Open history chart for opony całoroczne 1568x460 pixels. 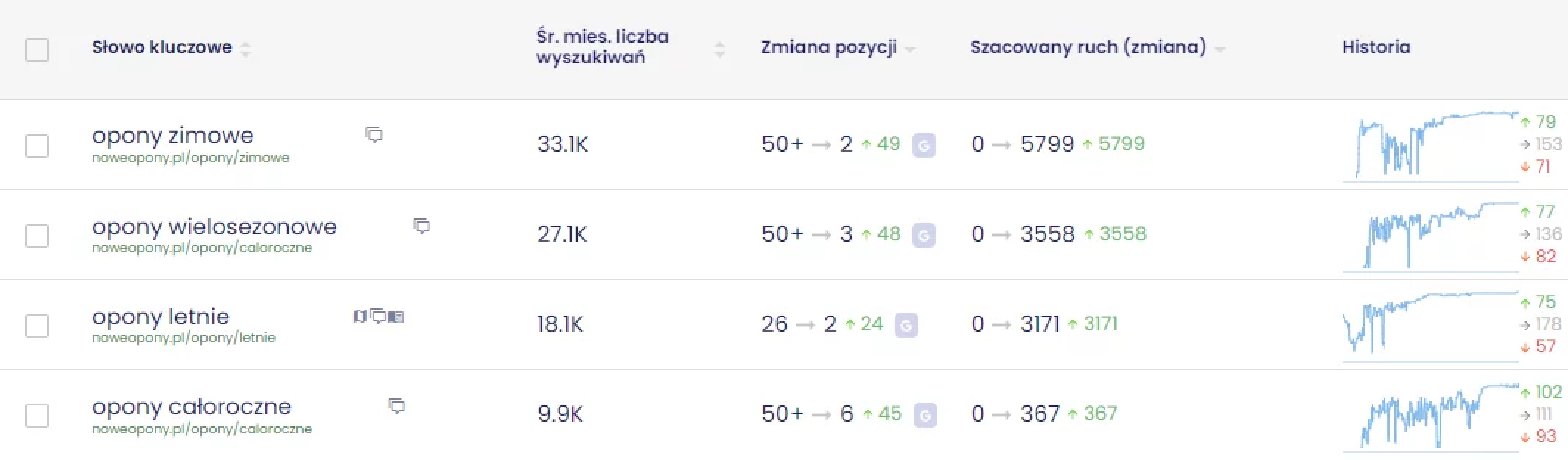click(x=1430, y=415)
